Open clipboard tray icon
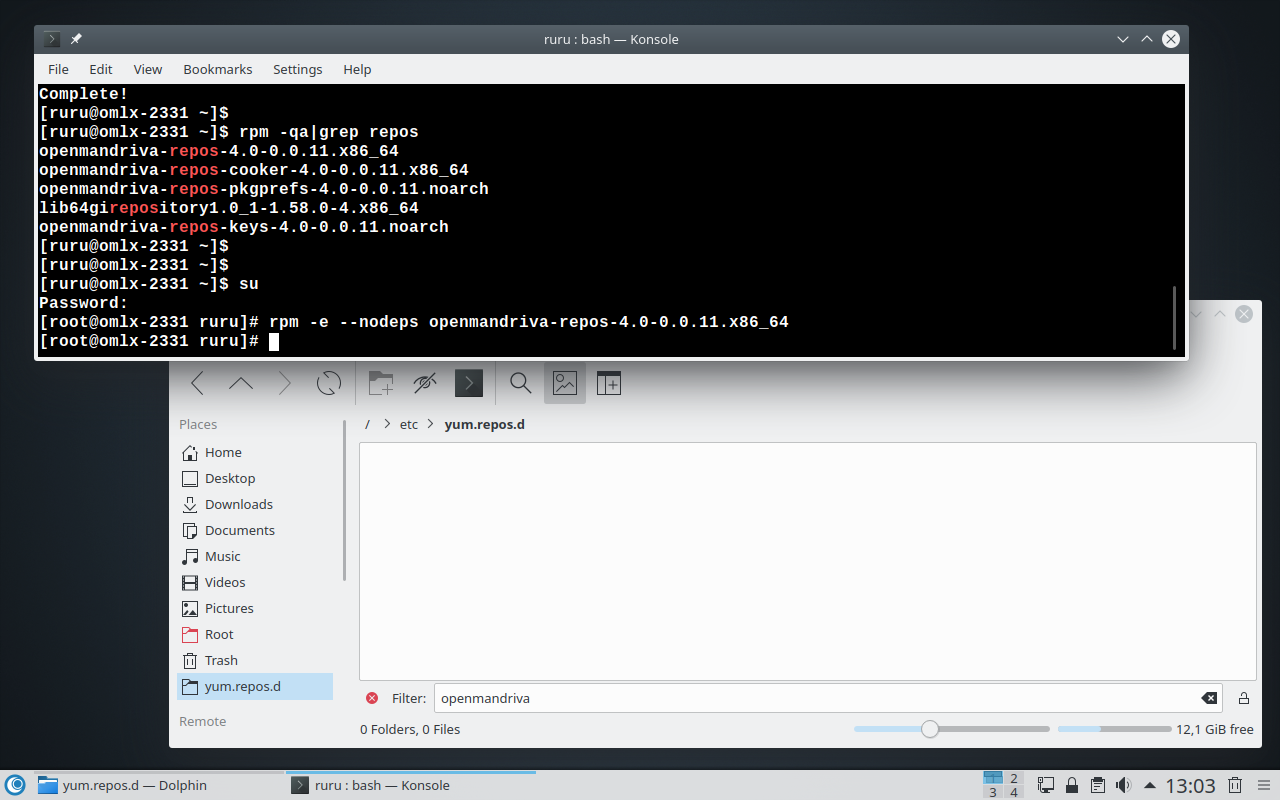 [1097, 785]
